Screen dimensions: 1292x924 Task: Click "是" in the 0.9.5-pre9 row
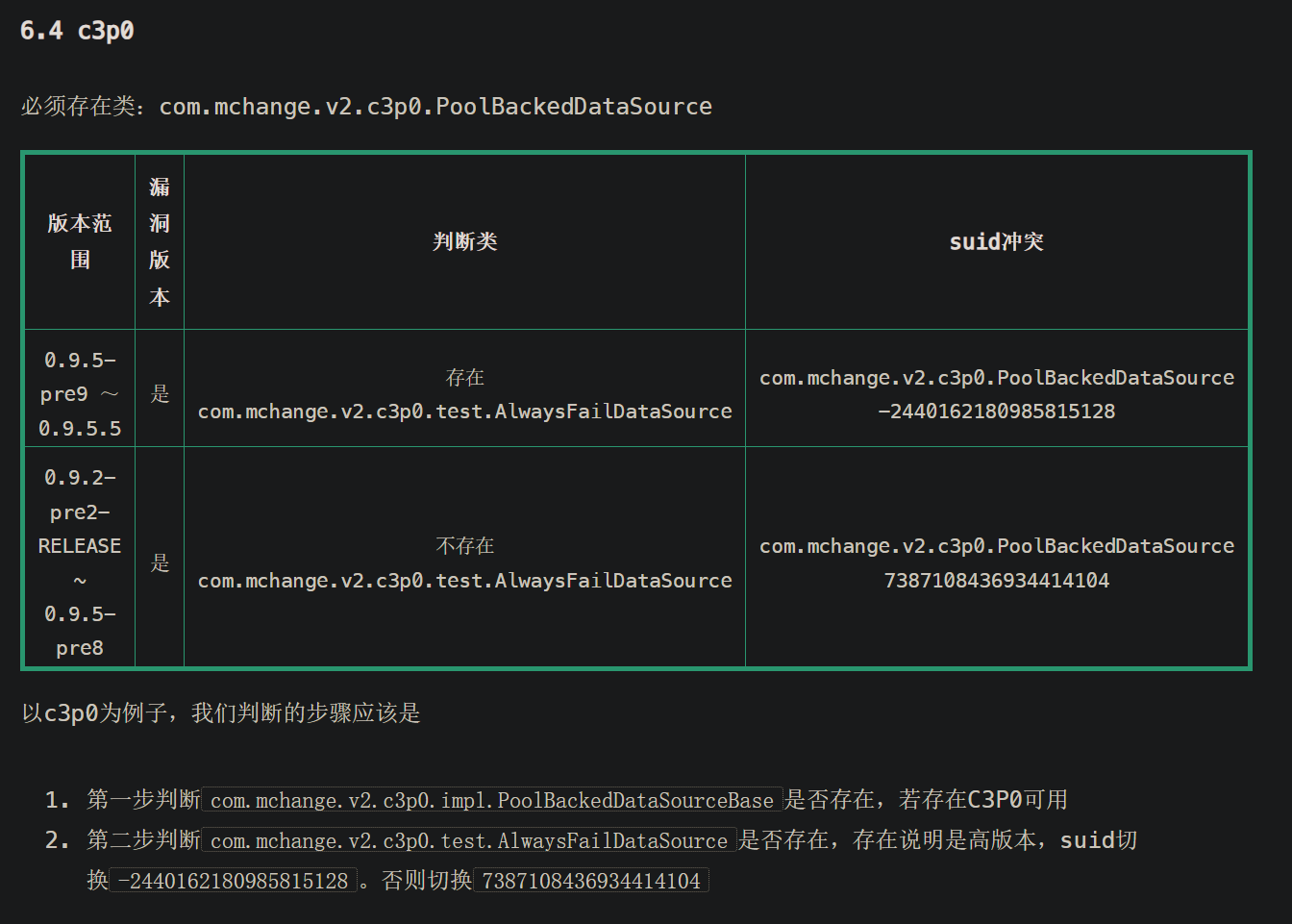coord(160,394)
